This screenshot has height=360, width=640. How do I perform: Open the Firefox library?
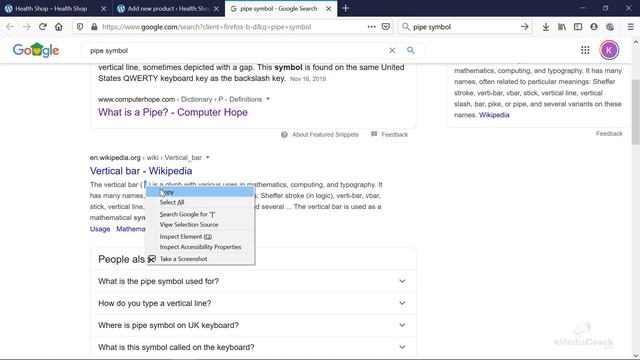click(562, 27)
